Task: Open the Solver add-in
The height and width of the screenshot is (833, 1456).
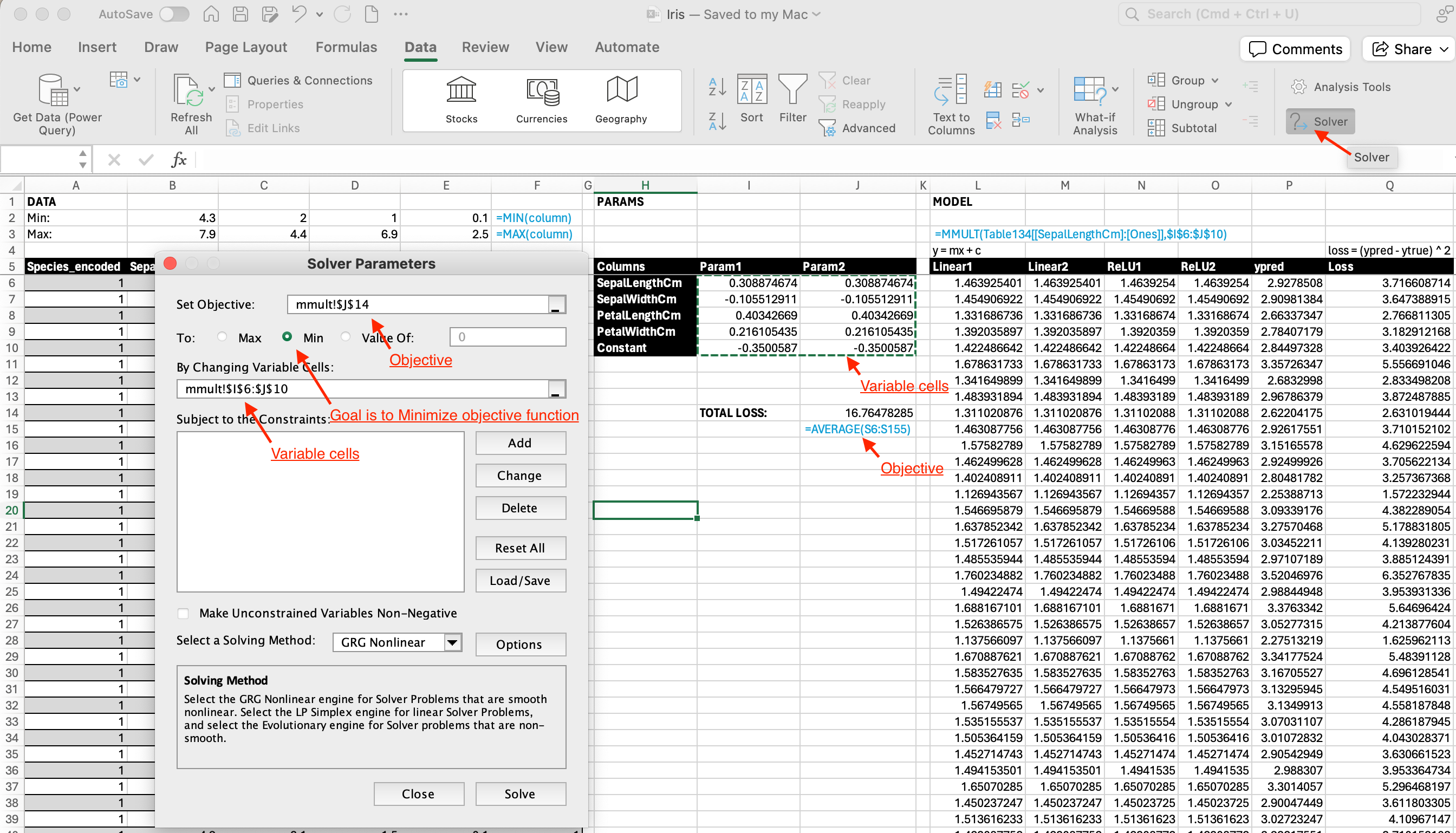Action: pyautogui.click(x=1320, y=121)
